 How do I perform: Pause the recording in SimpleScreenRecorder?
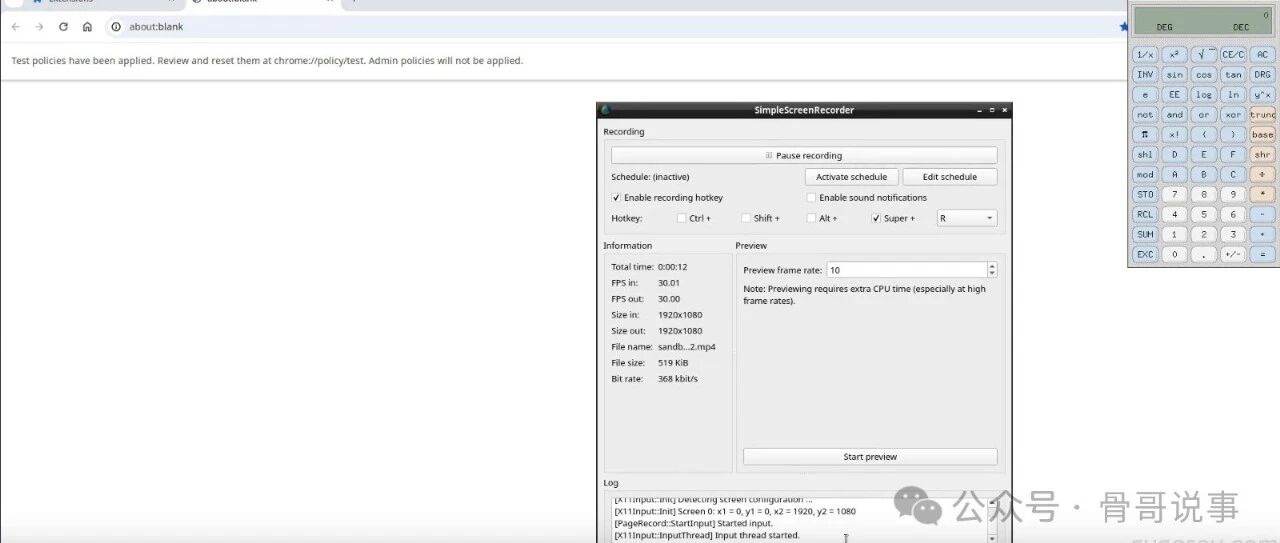804,155
